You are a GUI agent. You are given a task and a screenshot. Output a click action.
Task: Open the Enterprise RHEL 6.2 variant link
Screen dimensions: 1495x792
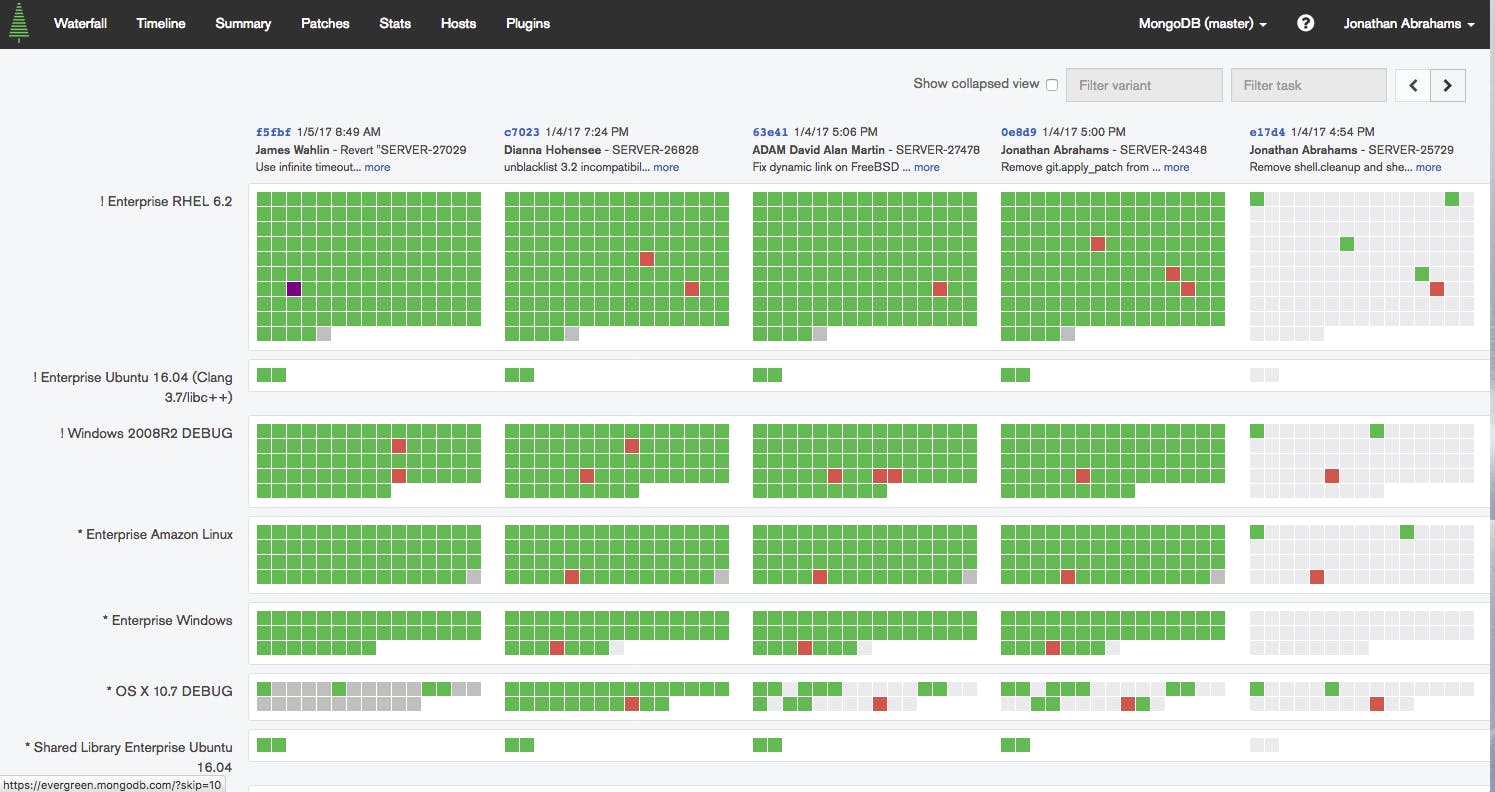tap(166, 201)
